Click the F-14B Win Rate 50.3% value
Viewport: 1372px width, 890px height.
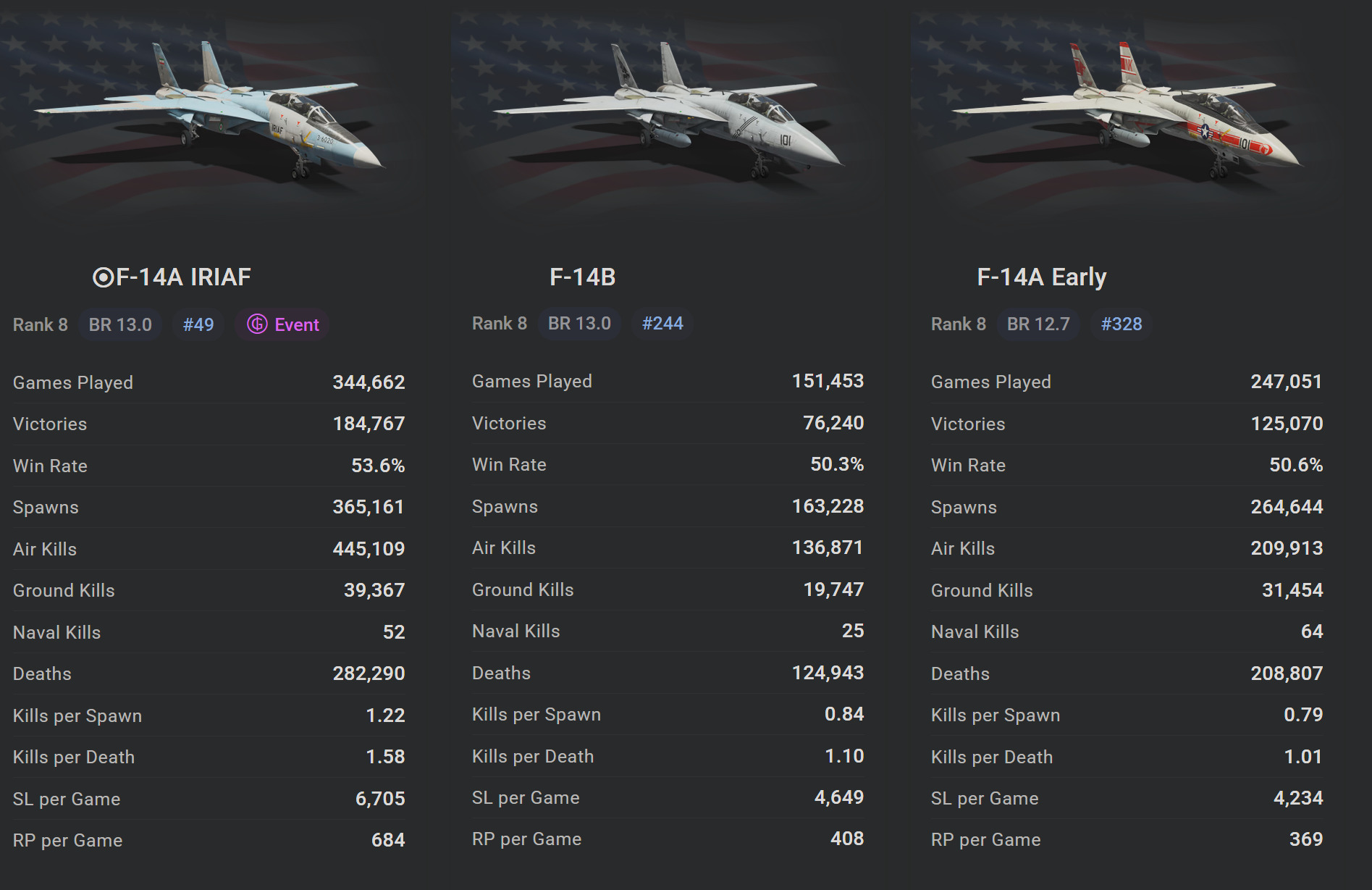pos(837,464)
